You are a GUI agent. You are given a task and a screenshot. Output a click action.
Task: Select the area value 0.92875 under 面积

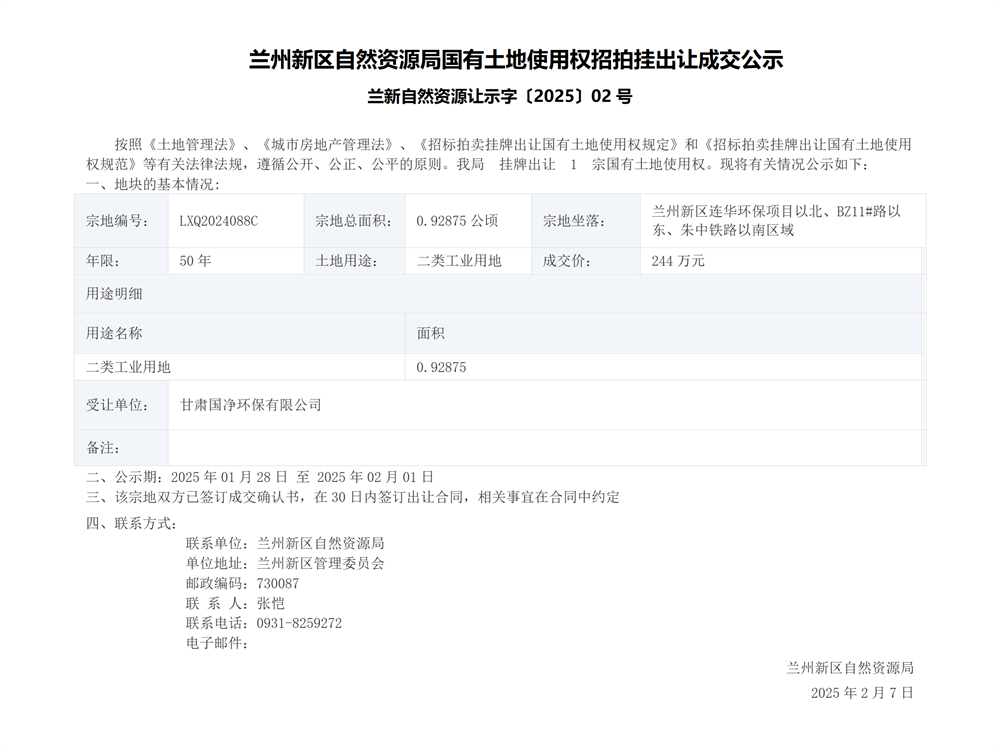(441, 367)
